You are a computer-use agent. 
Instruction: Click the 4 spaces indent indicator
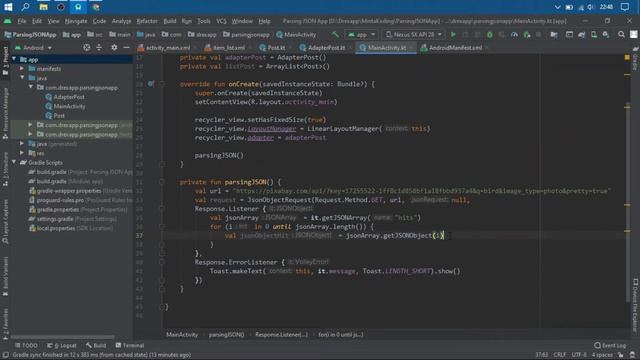tap(602, 355)
